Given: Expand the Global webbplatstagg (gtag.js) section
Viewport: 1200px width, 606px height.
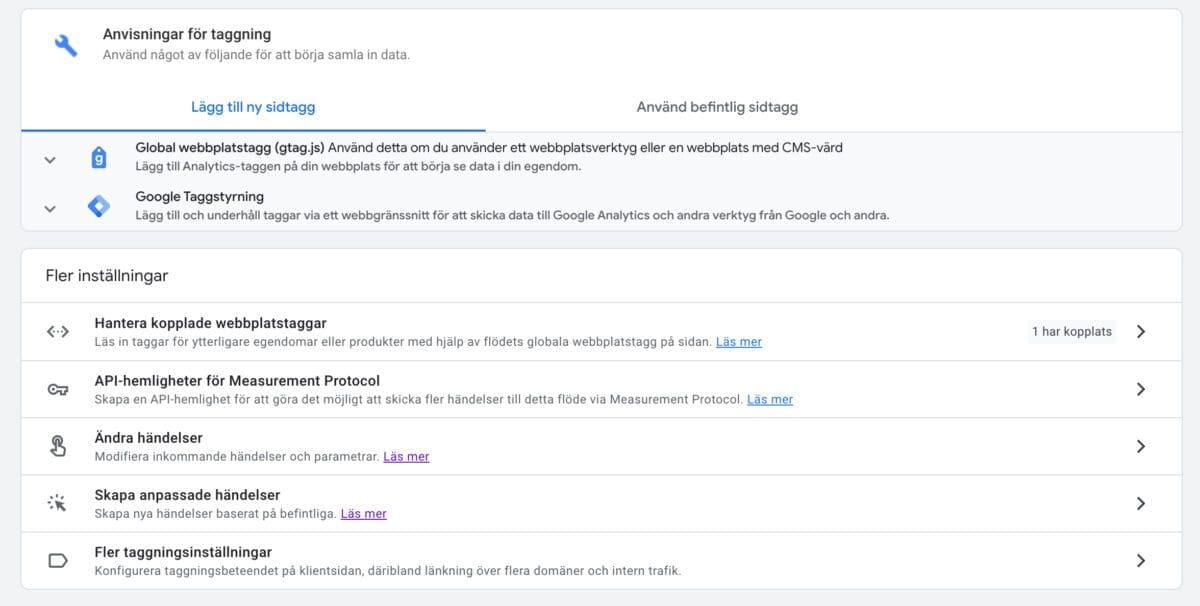Looking at the screenshot, I should [50, 160].
